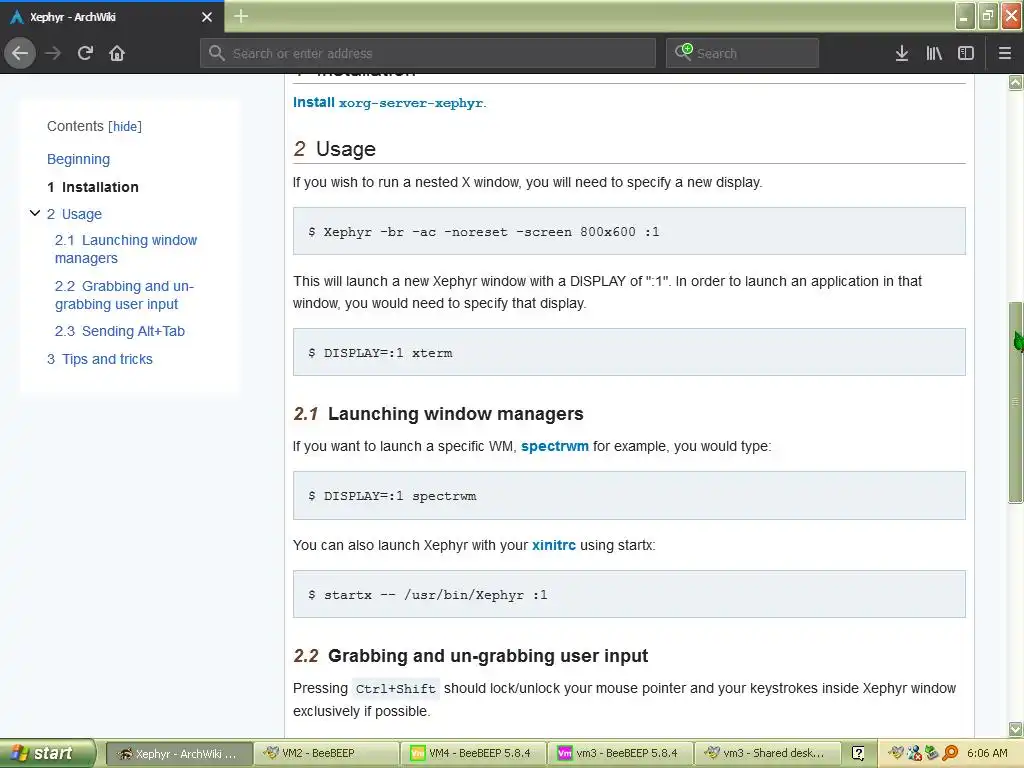Open a new tab with the plus button

point(241,16)
